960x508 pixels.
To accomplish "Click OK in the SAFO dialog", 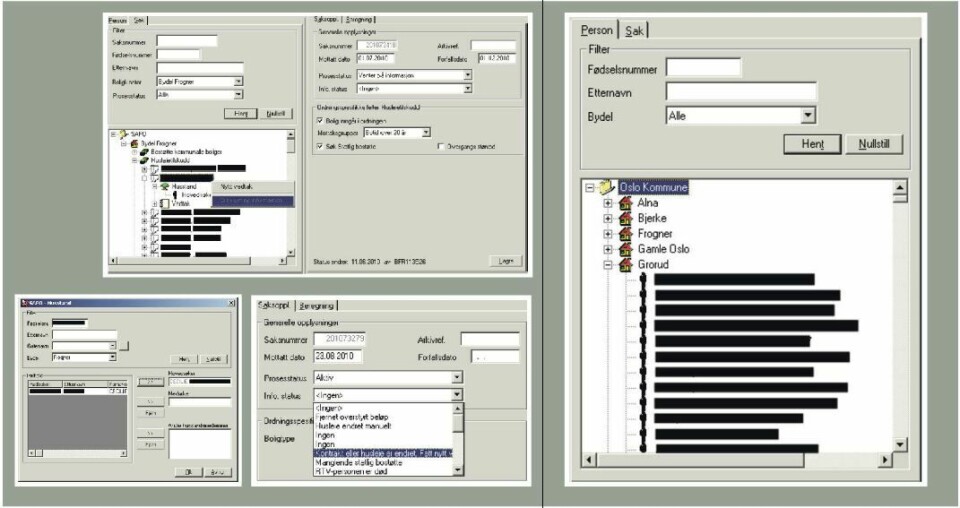I will coord(189,472).
